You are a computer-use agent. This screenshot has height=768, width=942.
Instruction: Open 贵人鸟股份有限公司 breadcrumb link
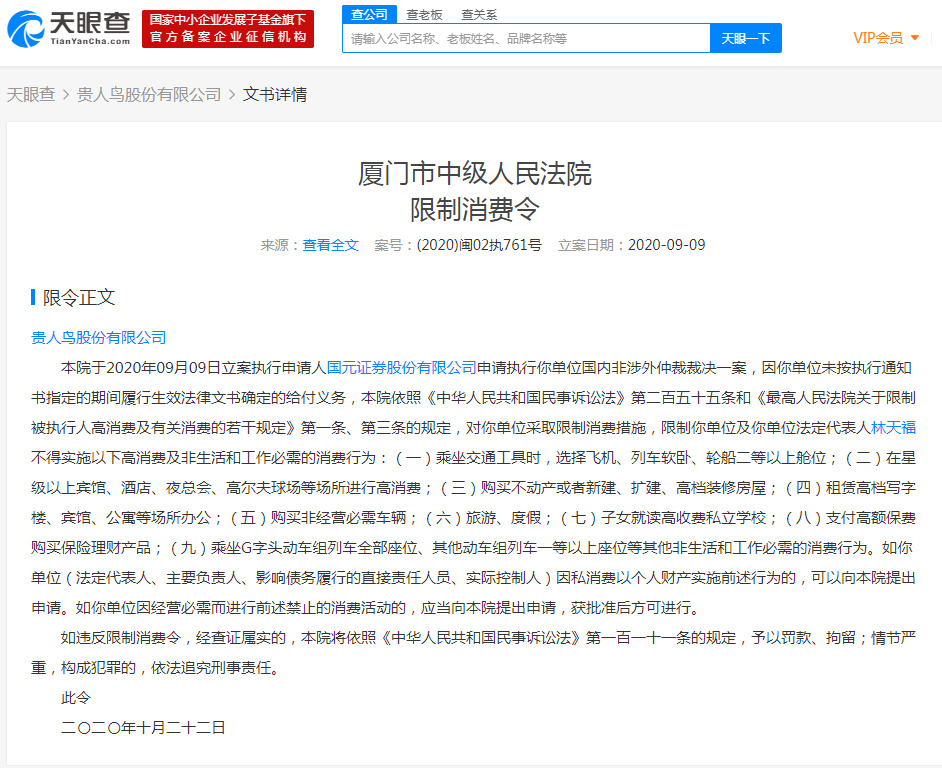[x=149, y=94]
